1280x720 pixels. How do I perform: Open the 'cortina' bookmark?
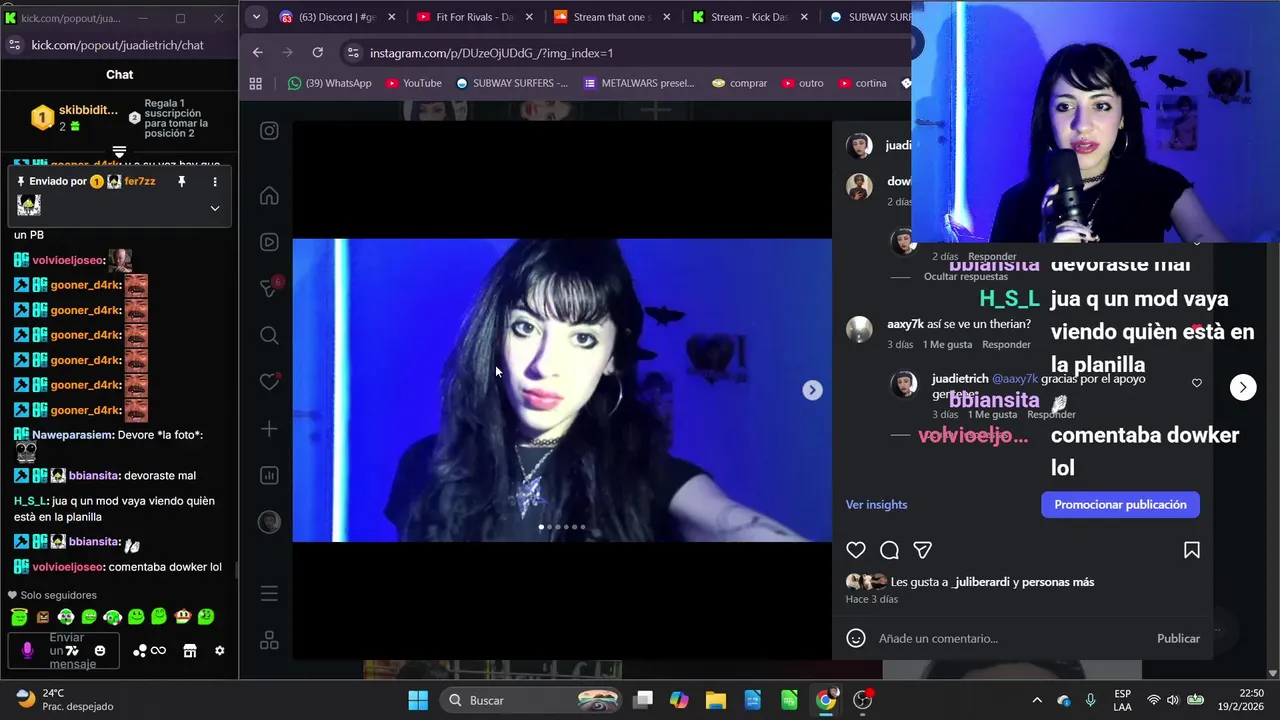point(863,83)
